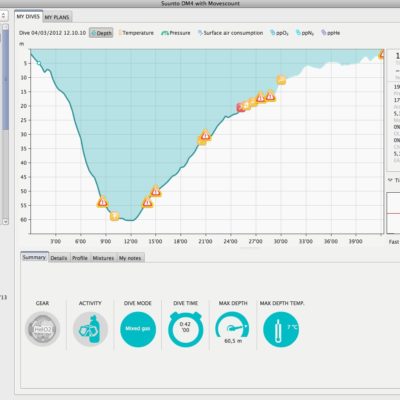400x400 pixels.
Task: Toggle the Depth graph series
Action: coord(101,33)
